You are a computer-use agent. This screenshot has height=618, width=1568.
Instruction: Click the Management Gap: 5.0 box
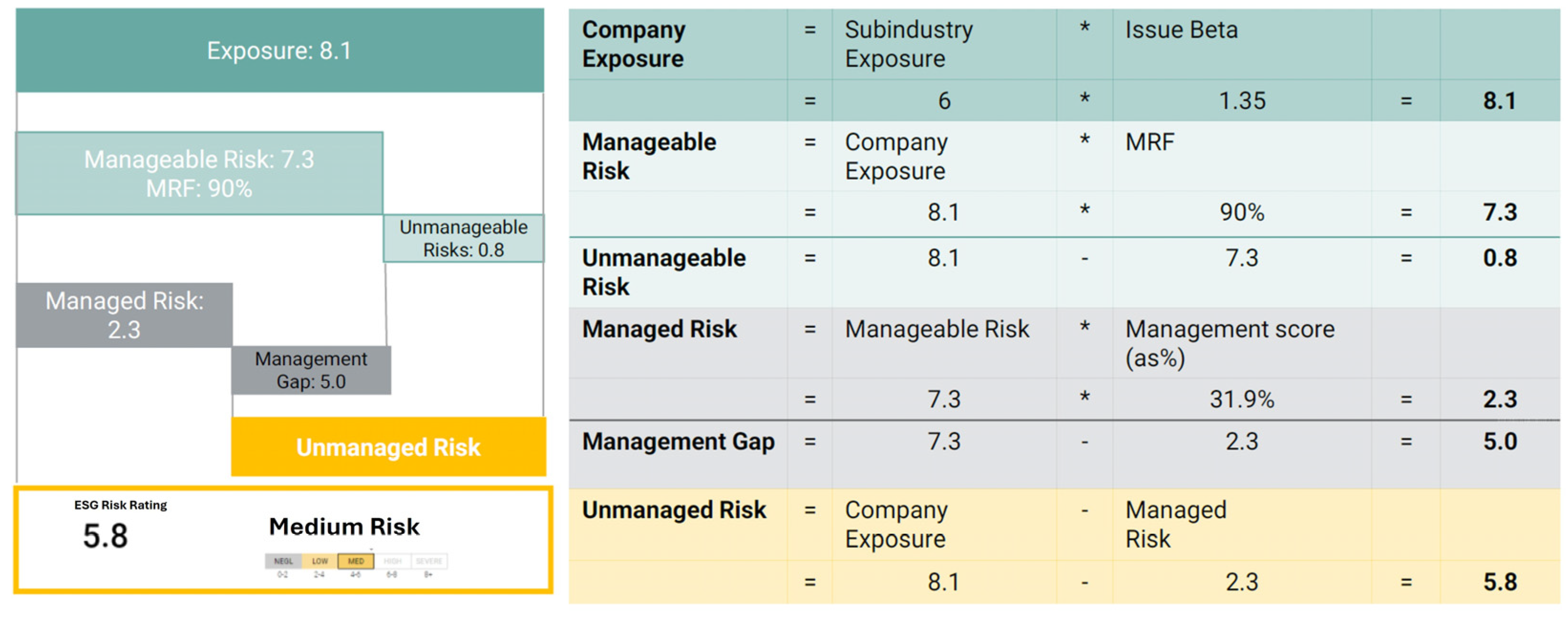click(x=311, y=370)
